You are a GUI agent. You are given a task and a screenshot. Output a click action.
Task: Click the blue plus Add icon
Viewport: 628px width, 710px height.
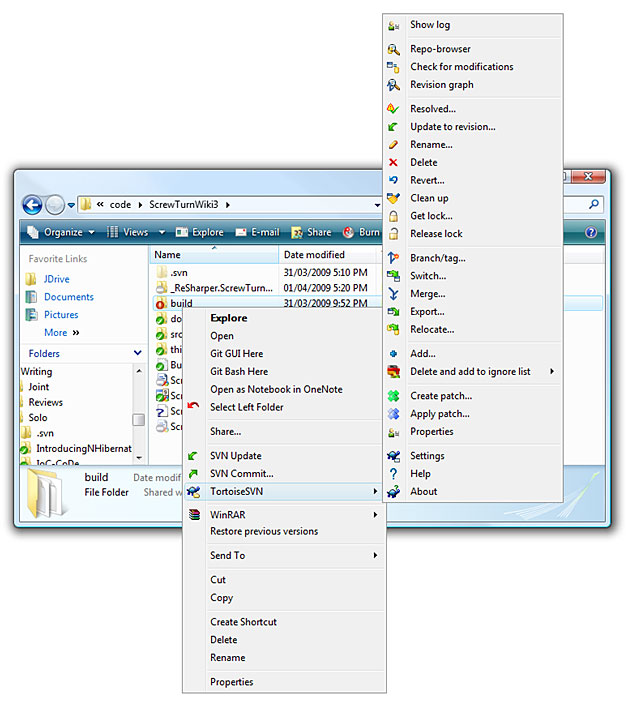pos(393,354)
